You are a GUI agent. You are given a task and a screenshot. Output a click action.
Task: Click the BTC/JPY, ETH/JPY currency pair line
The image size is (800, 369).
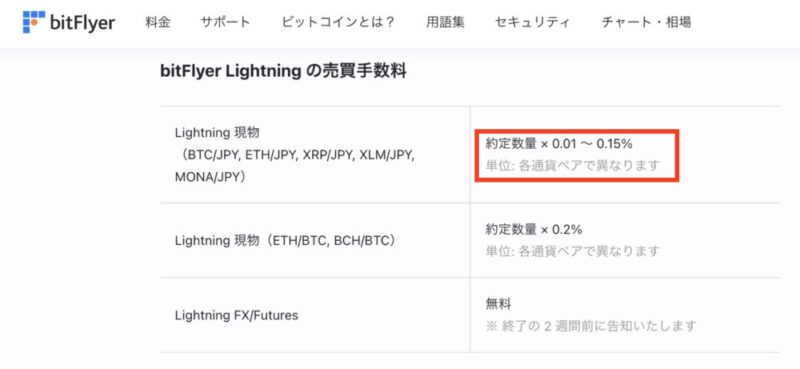pyautogui.click(x=295, y=155)
